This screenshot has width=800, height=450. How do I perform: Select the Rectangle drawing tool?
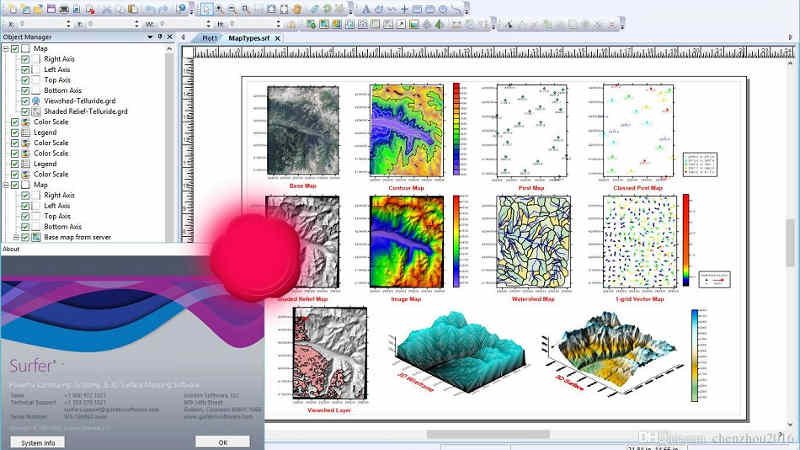(417, 9)
